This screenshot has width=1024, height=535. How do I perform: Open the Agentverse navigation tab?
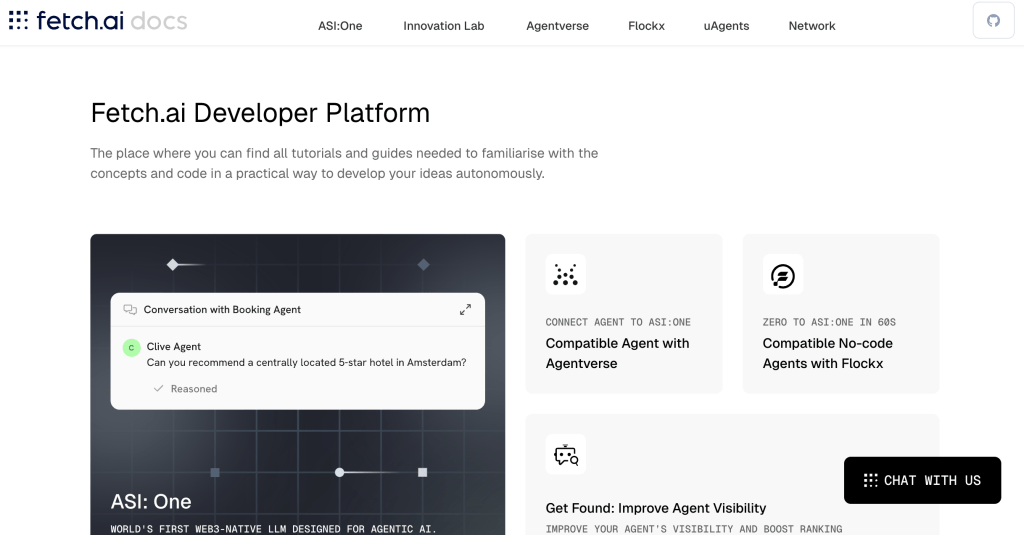558,26
